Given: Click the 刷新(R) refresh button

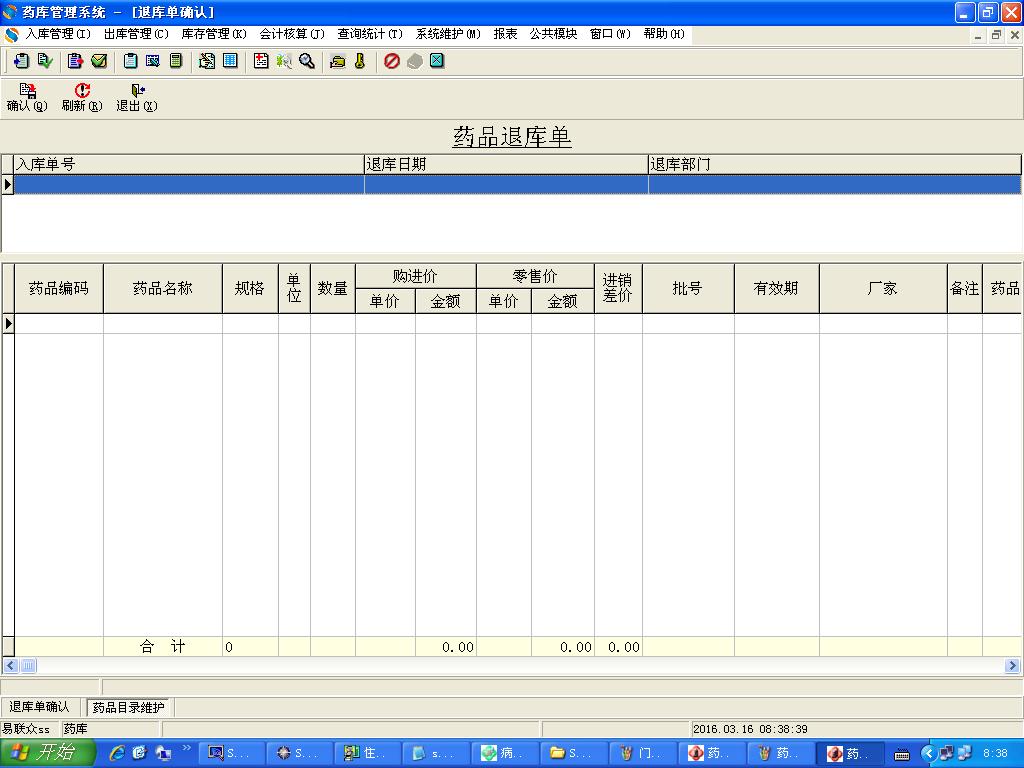Looking at the screenshot, I should coord(82,97).
